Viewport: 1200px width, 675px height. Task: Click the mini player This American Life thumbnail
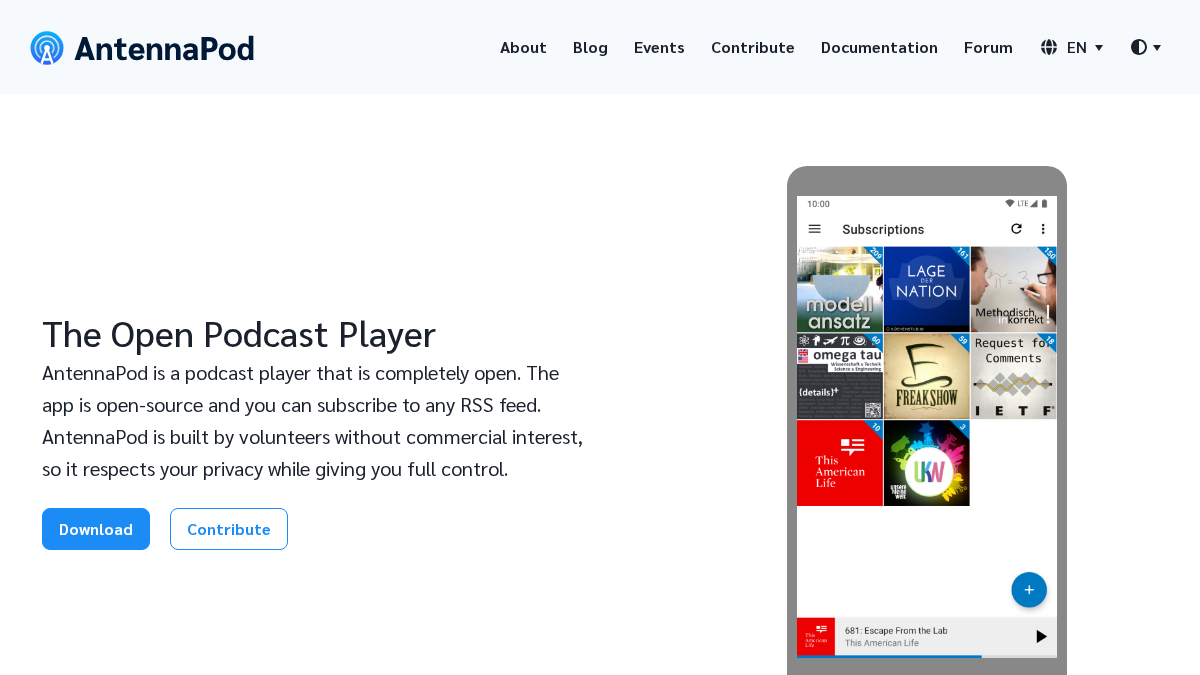point(816,636)
